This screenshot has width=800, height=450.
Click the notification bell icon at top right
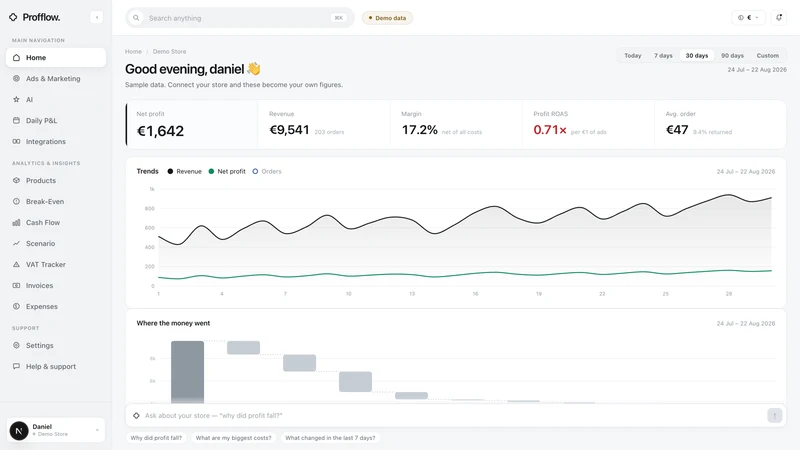(x=779, y=17)
